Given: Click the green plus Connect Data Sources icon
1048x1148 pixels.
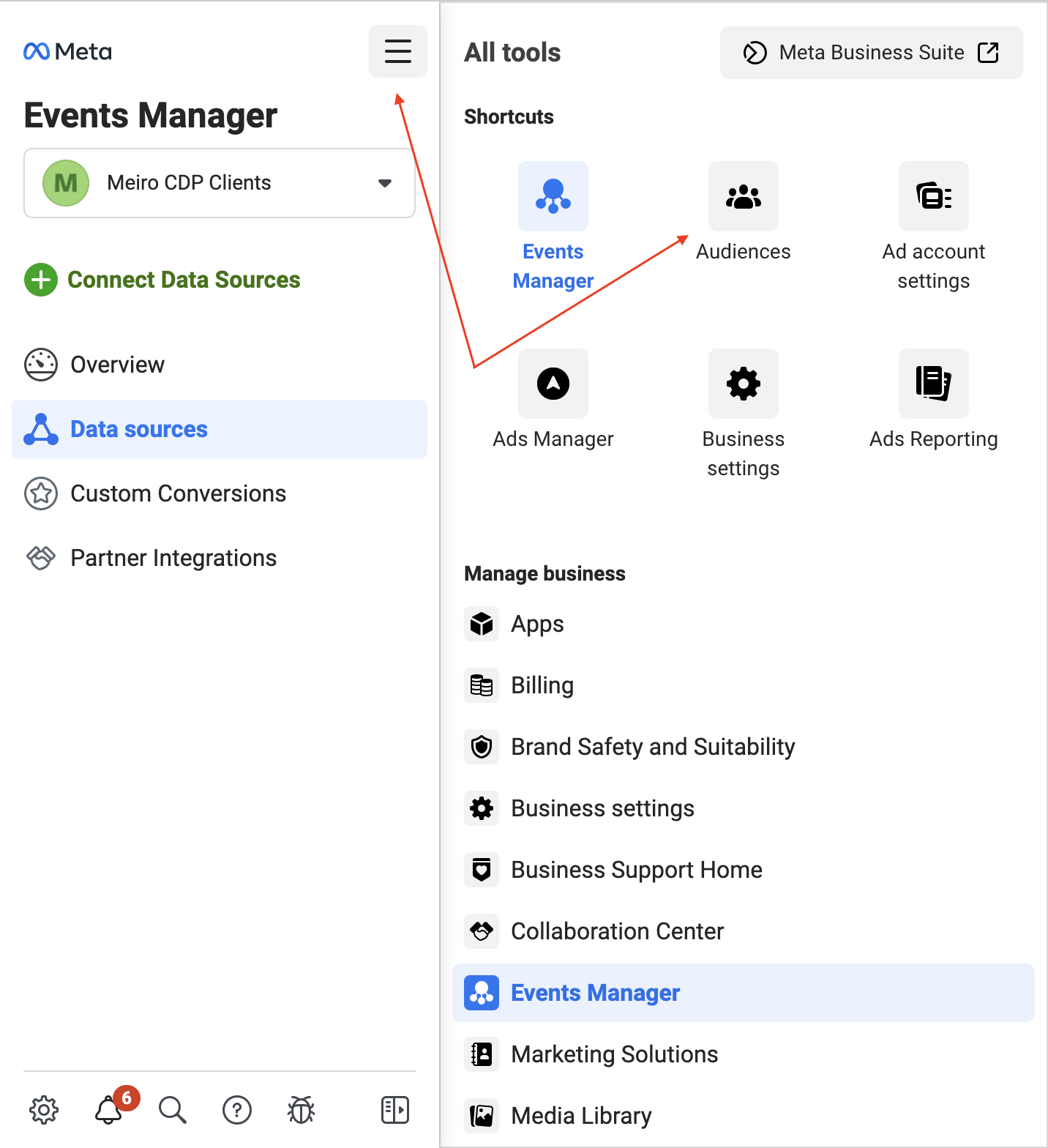Looking at the screenshot, I should click(41, 280).
